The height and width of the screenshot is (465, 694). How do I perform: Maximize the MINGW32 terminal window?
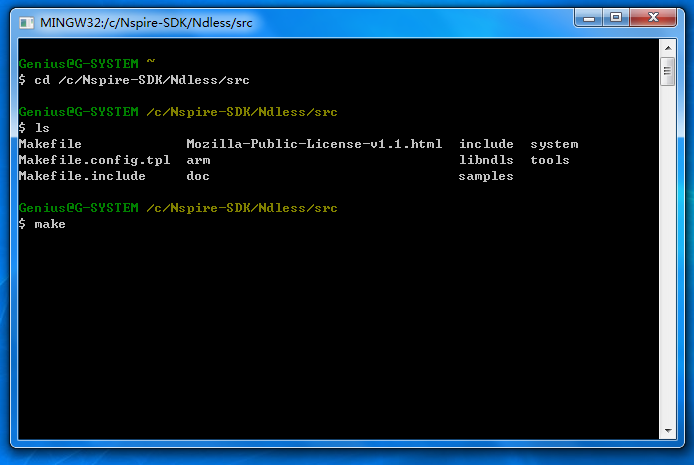[x=616, y=18]
